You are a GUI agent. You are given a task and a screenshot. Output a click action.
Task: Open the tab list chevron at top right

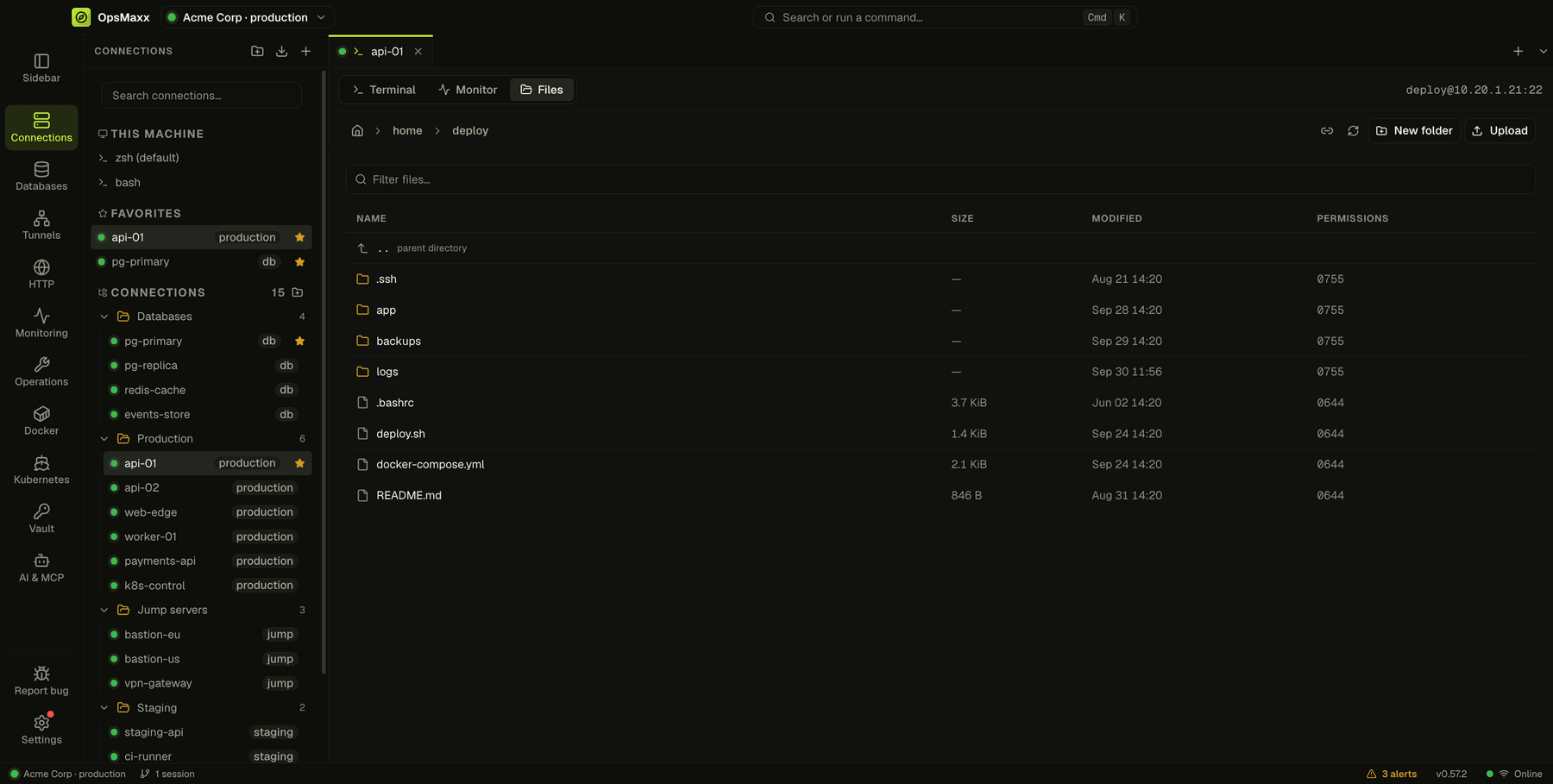pos(1543,52)
